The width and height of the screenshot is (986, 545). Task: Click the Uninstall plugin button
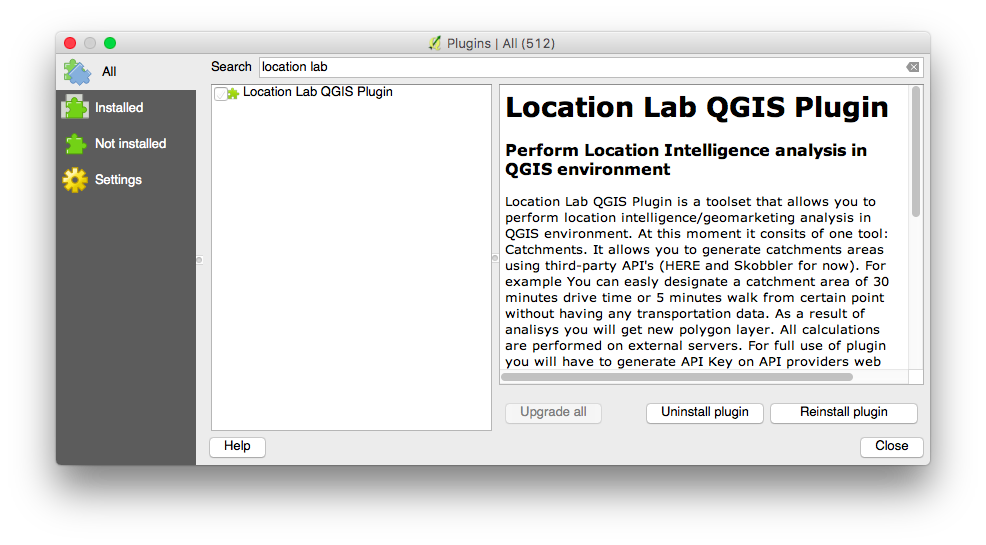pyautogui.click(x=704, y=412)
